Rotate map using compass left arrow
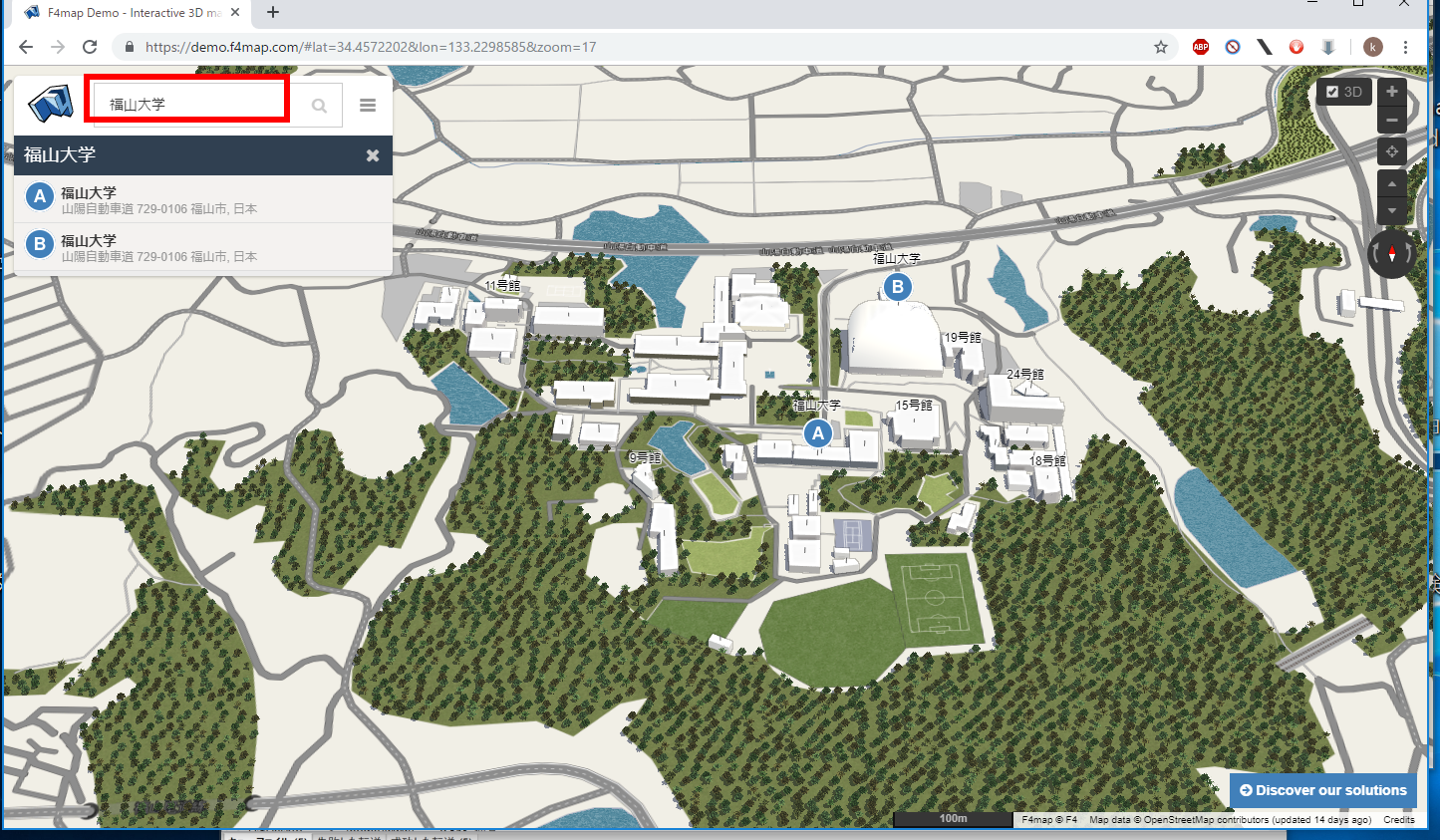This screenshot has width=1440, height=840. coord(1376,253)
